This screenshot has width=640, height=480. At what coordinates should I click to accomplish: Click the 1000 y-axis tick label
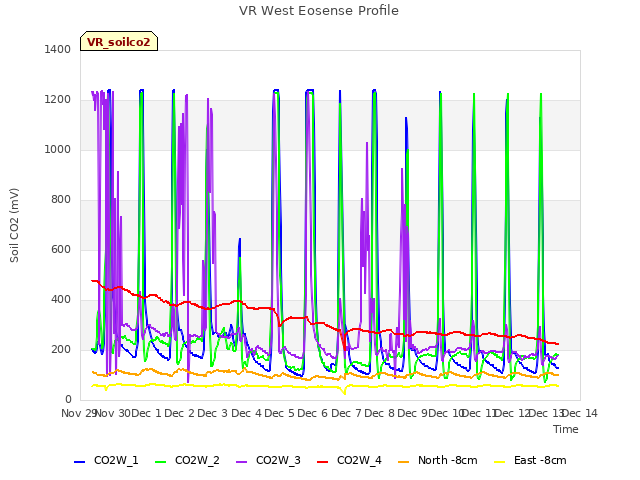coord(58,149)
